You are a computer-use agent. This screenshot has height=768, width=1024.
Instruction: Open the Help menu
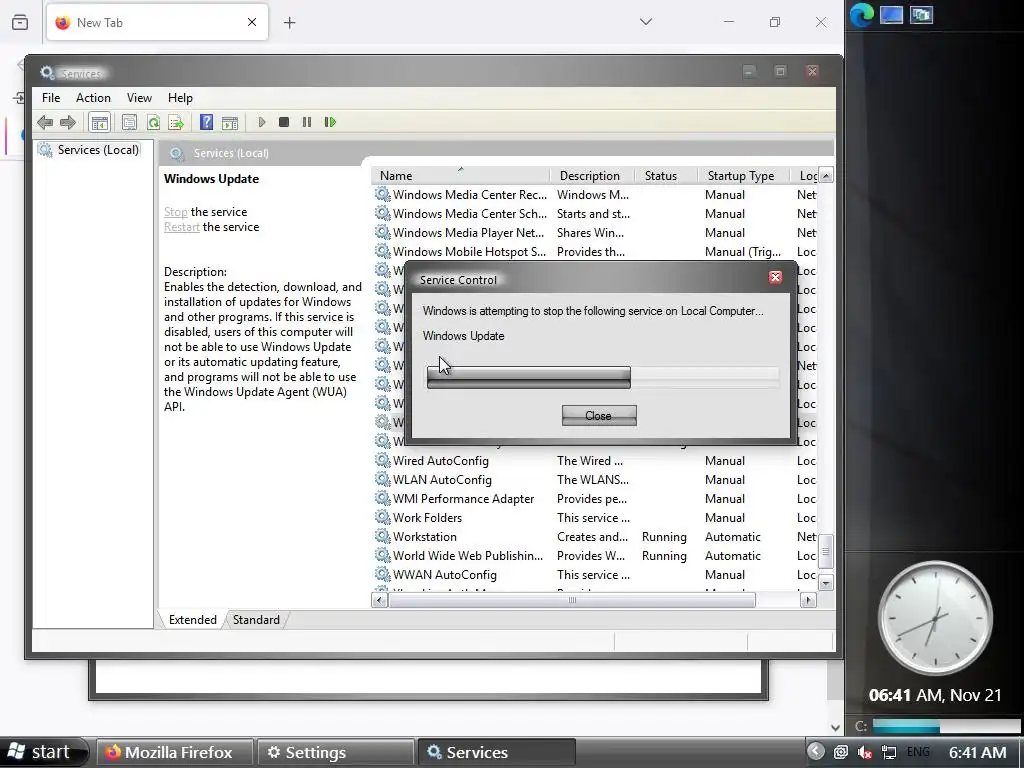[x=180, y=97]
